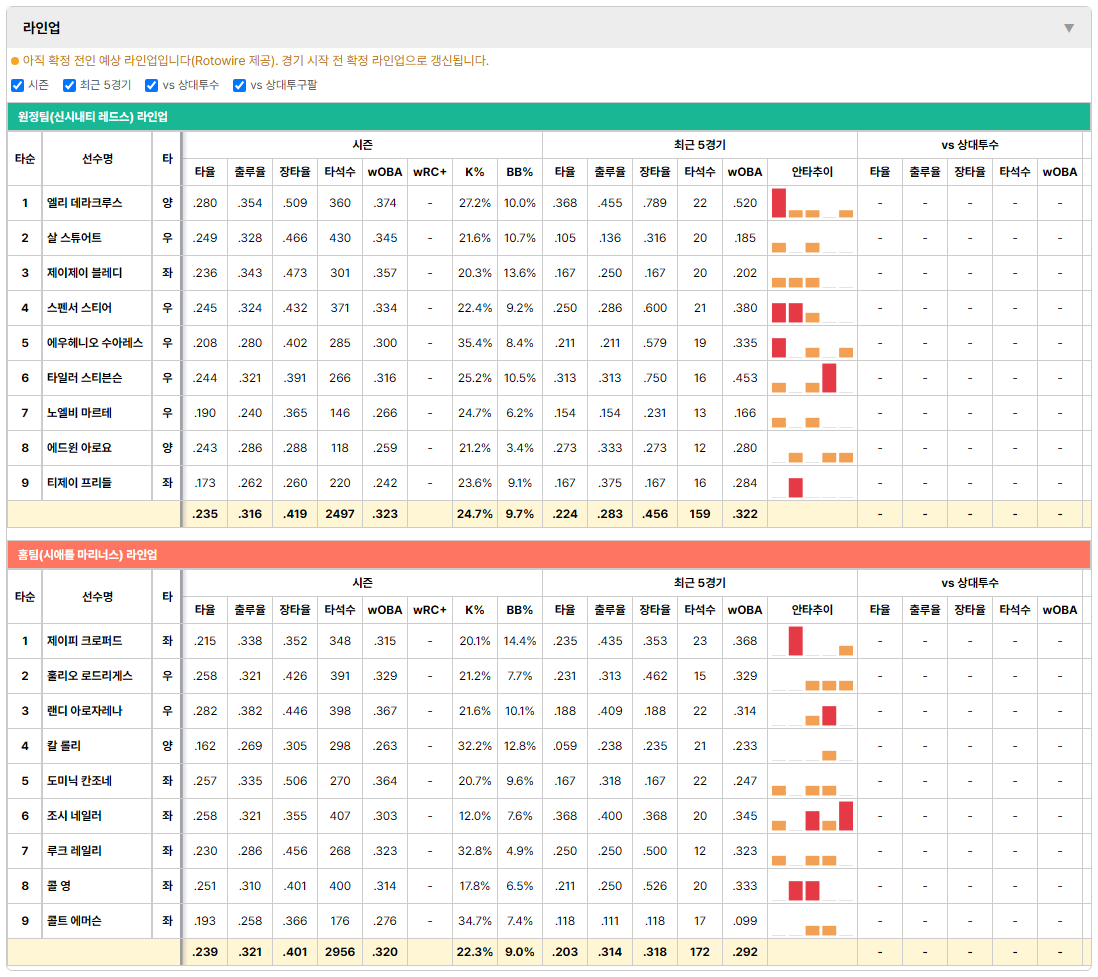The width and height of the screenshot is (1098, 977).
Task: Select player 살 스튜어트
Action: (x=74, y=238)
